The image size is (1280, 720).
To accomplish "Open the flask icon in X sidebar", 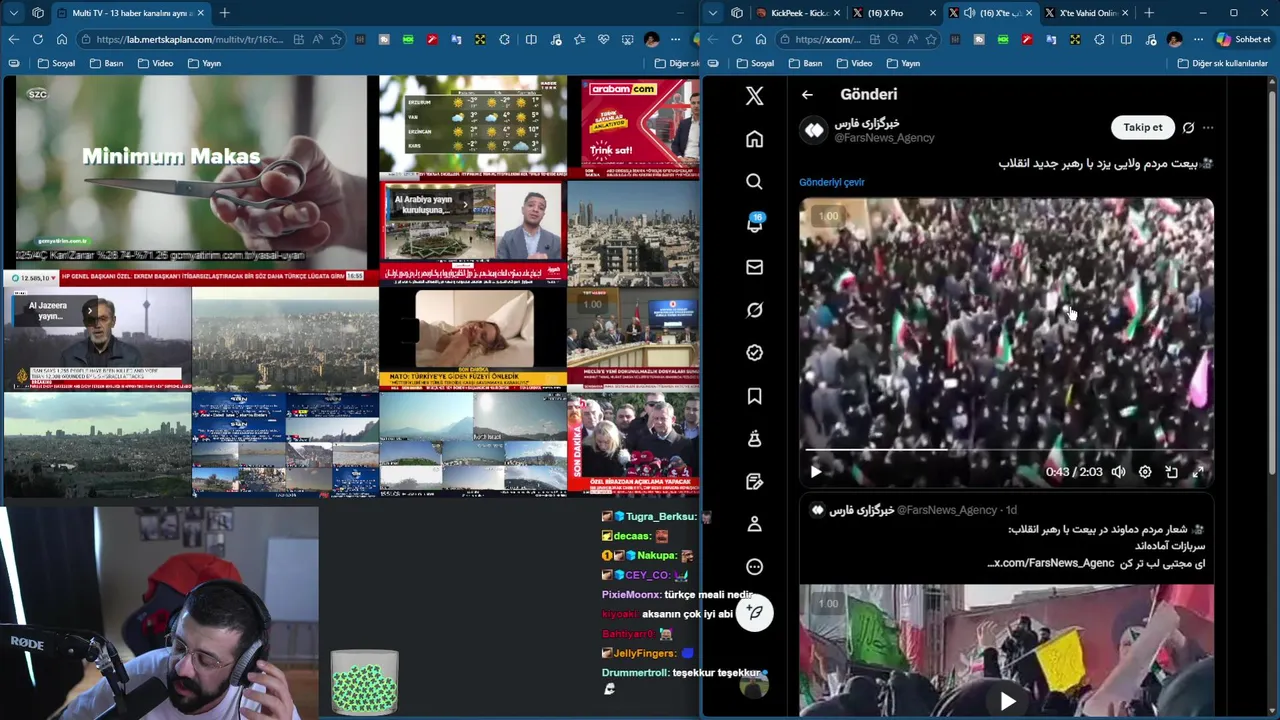I will click(x=754, y=438).
